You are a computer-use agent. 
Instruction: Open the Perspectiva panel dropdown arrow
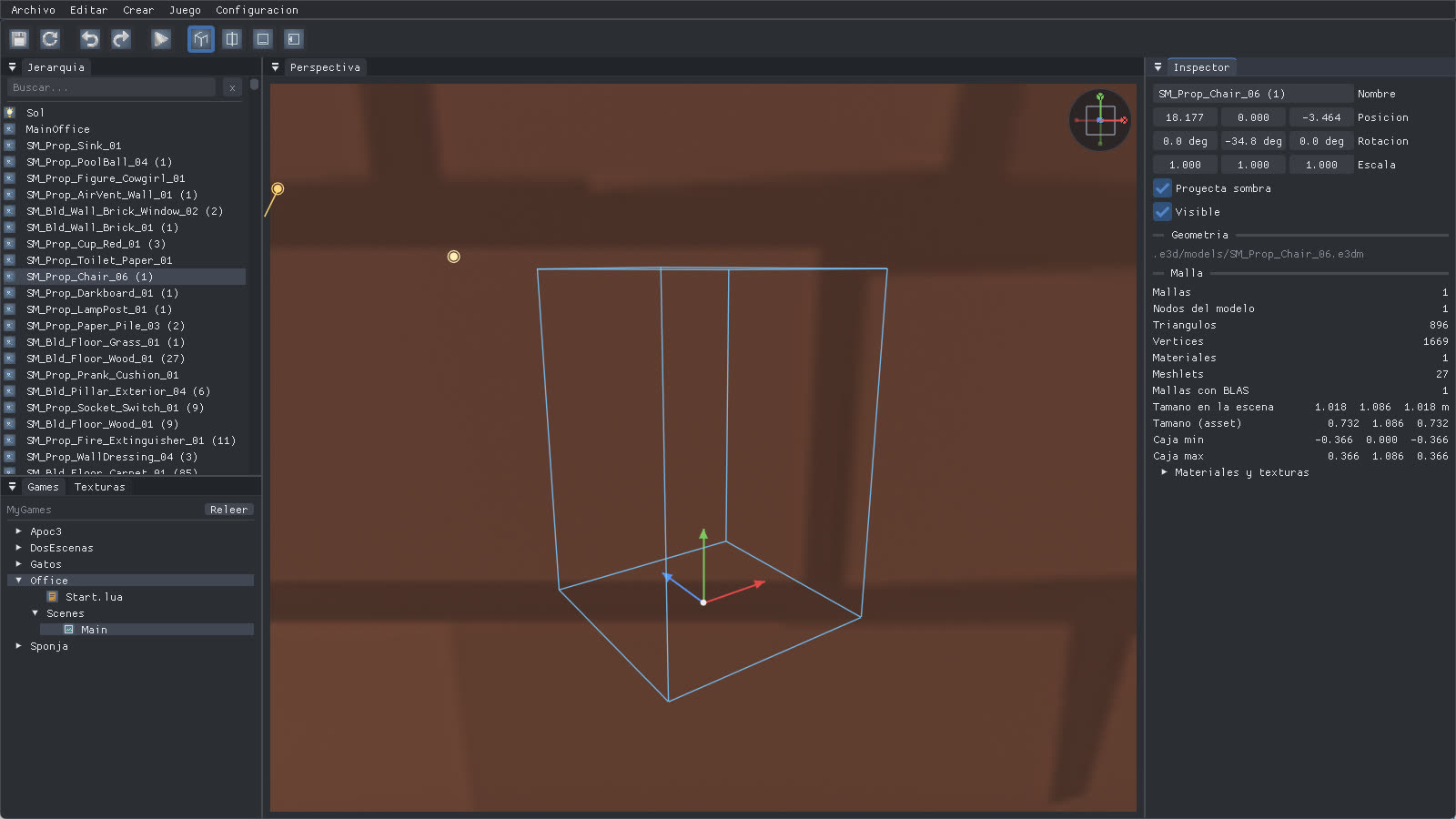pos(276,67)
